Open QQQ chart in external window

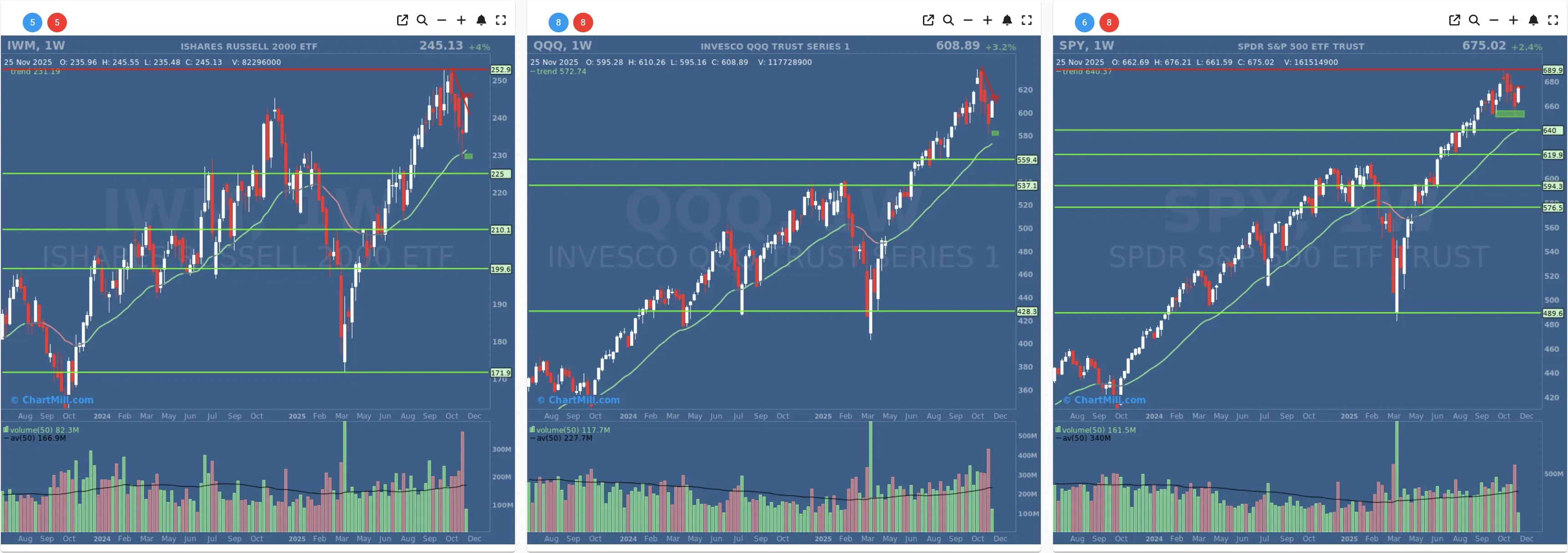point(928,20)
